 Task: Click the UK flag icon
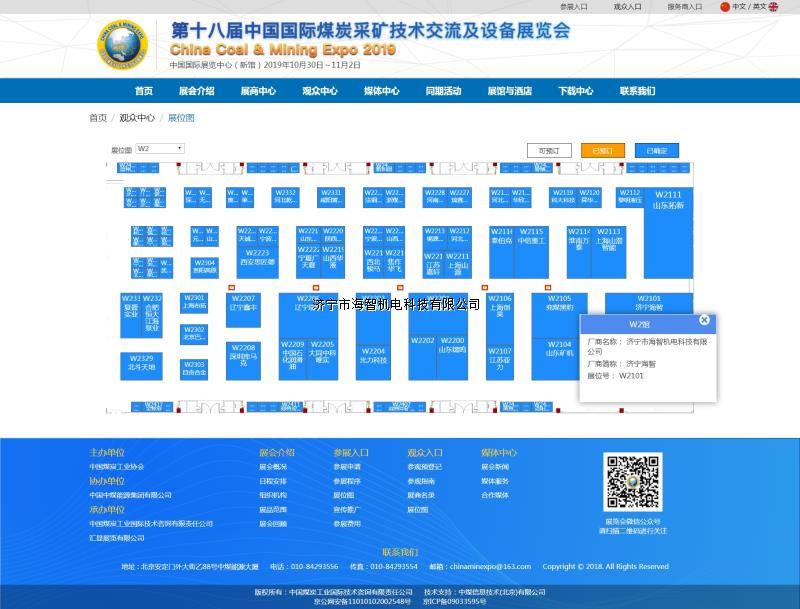pos(773,7)
